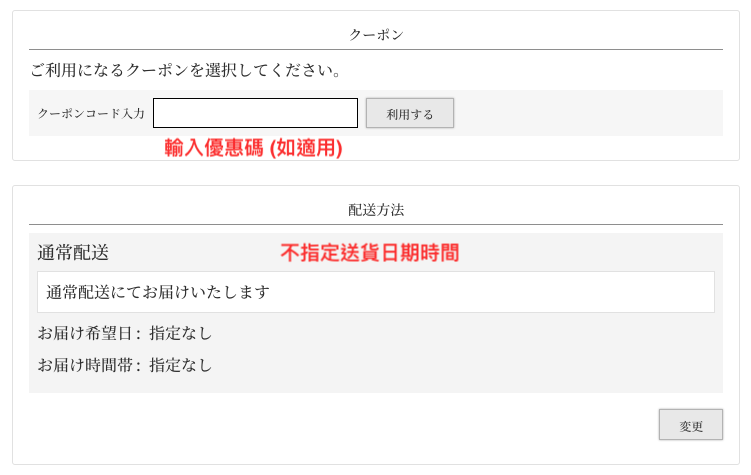Image resolution: width=751 pixels, height=475 pixels.
Task: Click the クーポン section heading
Action: click(x=376, y=34)
